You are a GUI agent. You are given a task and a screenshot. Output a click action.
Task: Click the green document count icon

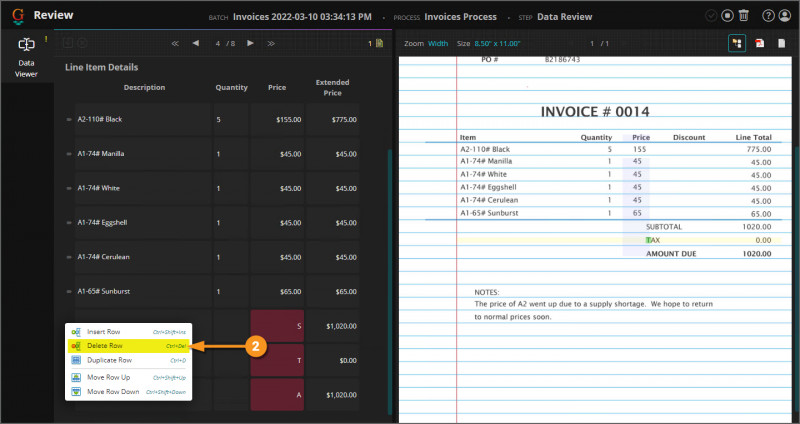(x=379, y=43)
